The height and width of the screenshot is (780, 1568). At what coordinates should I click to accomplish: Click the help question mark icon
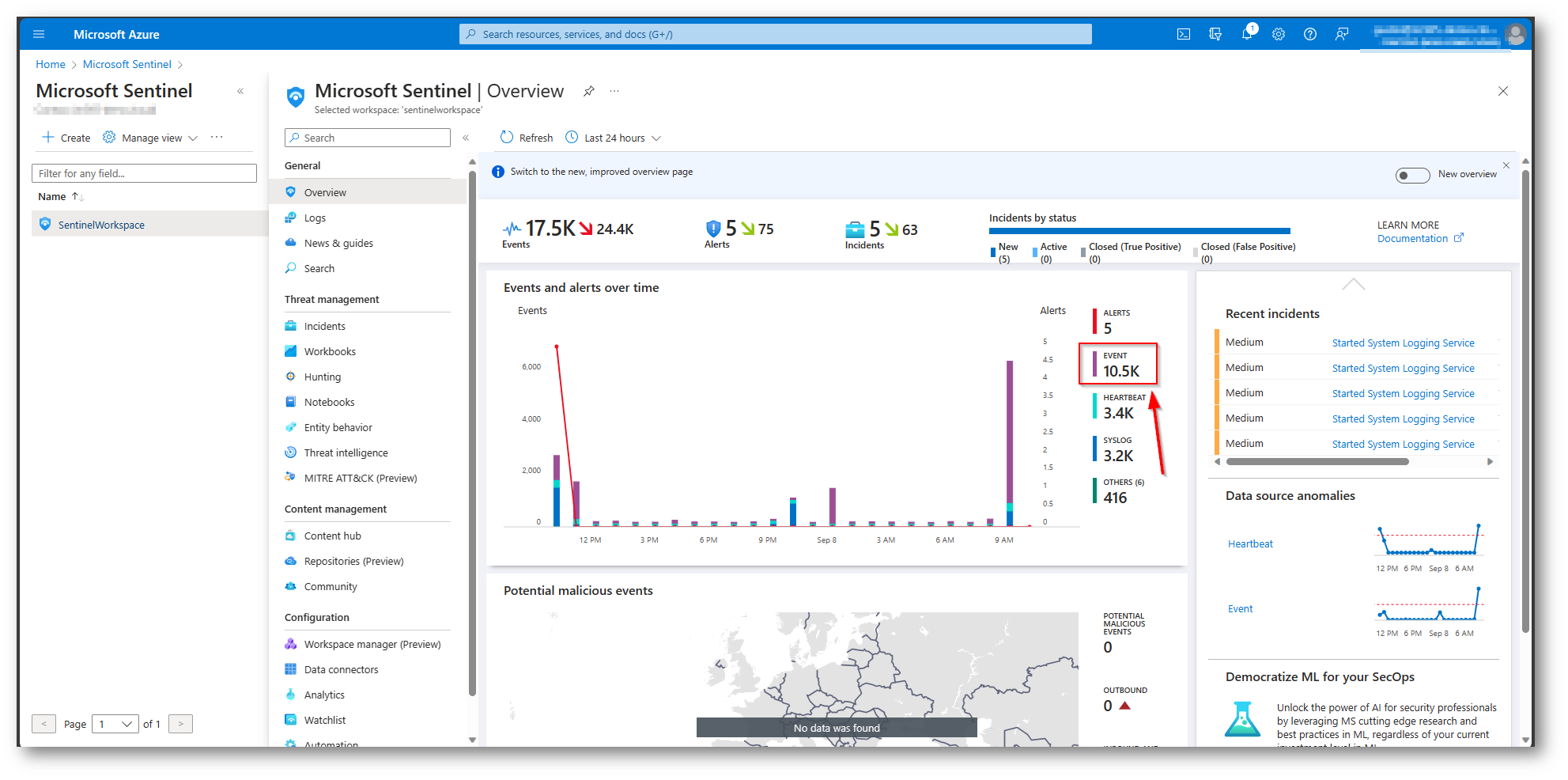[x=1310, y=34]
